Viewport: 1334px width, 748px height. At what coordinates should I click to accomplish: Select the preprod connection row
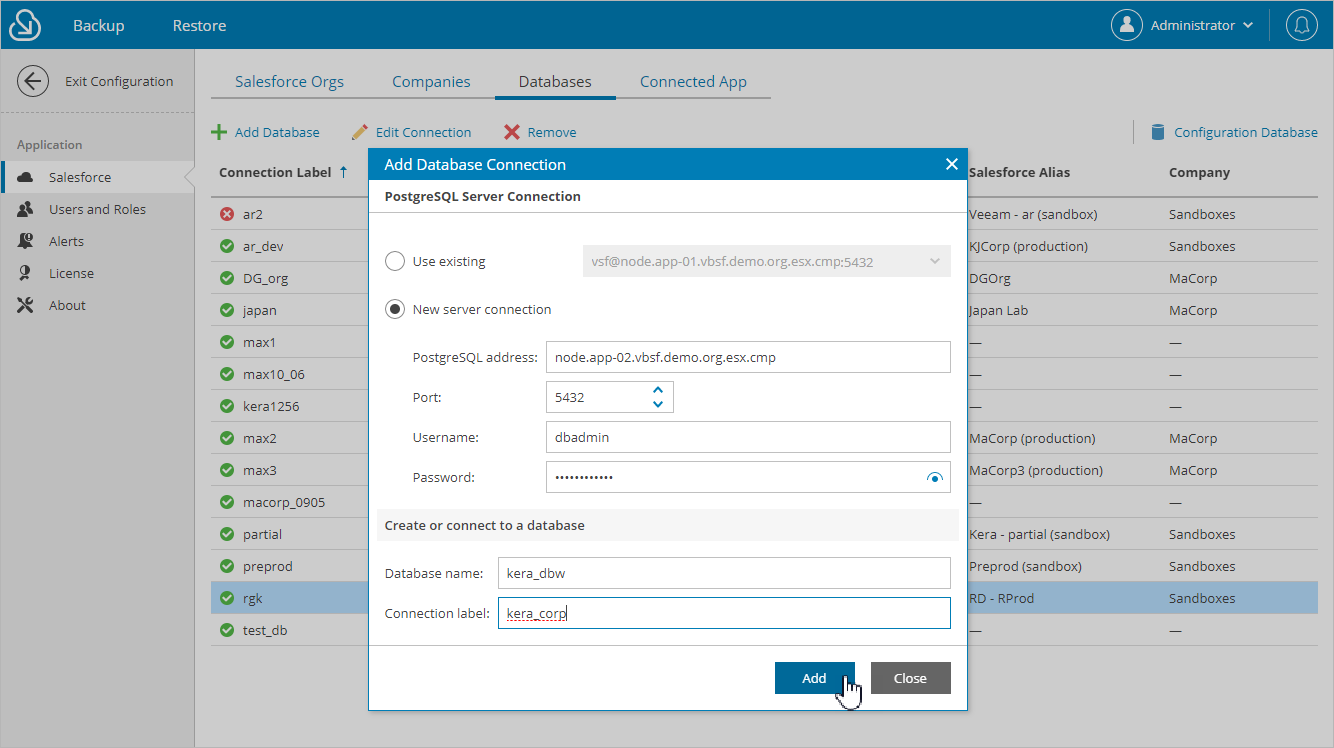[290, 566]
